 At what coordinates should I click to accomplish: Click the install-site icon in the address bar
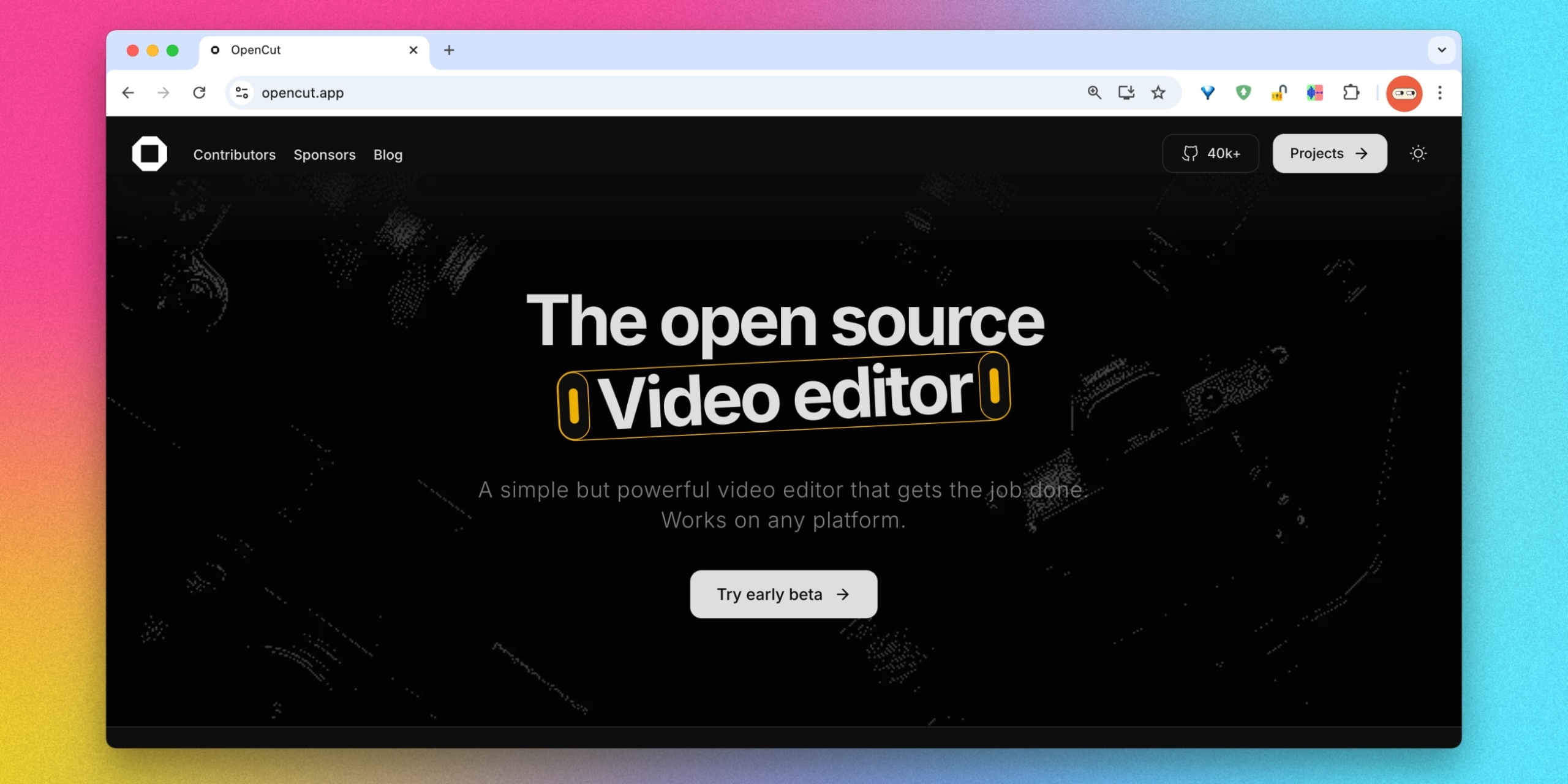pyautogui.click(x=1126, y=92)
